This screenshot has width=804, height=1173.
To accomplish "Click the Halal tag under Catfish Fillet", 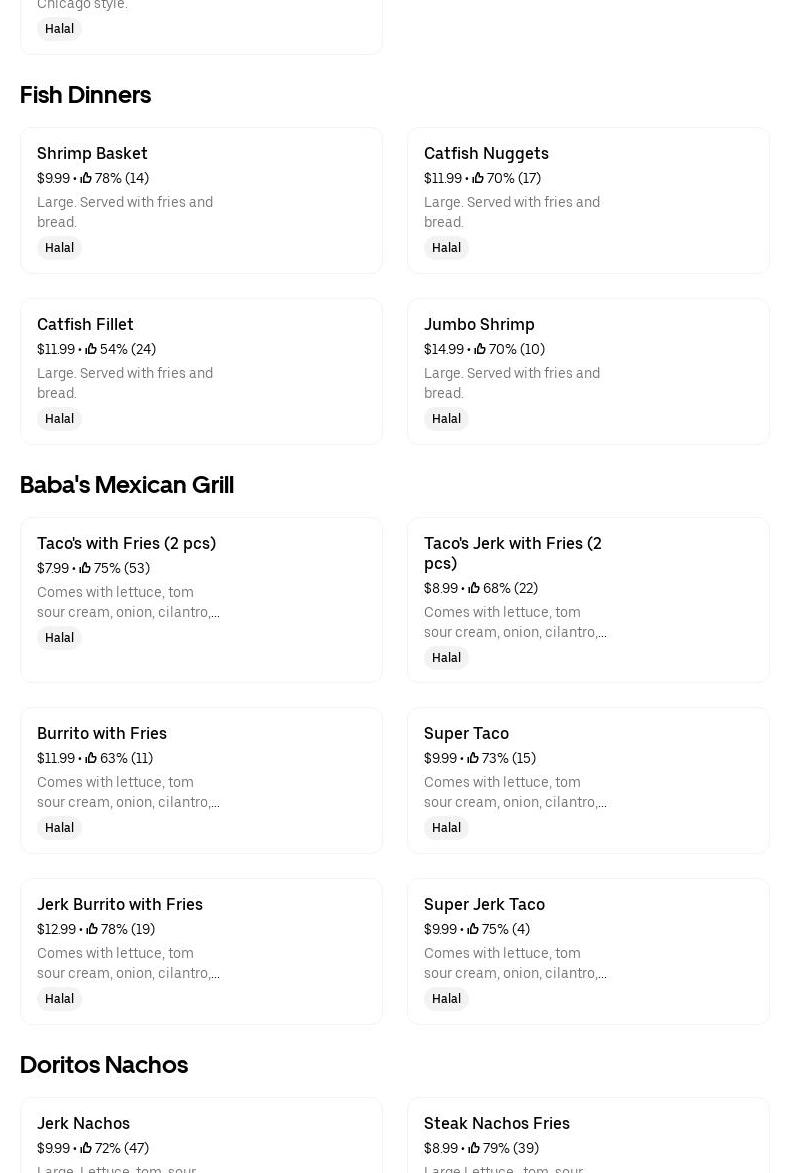I will click(59, 419).
